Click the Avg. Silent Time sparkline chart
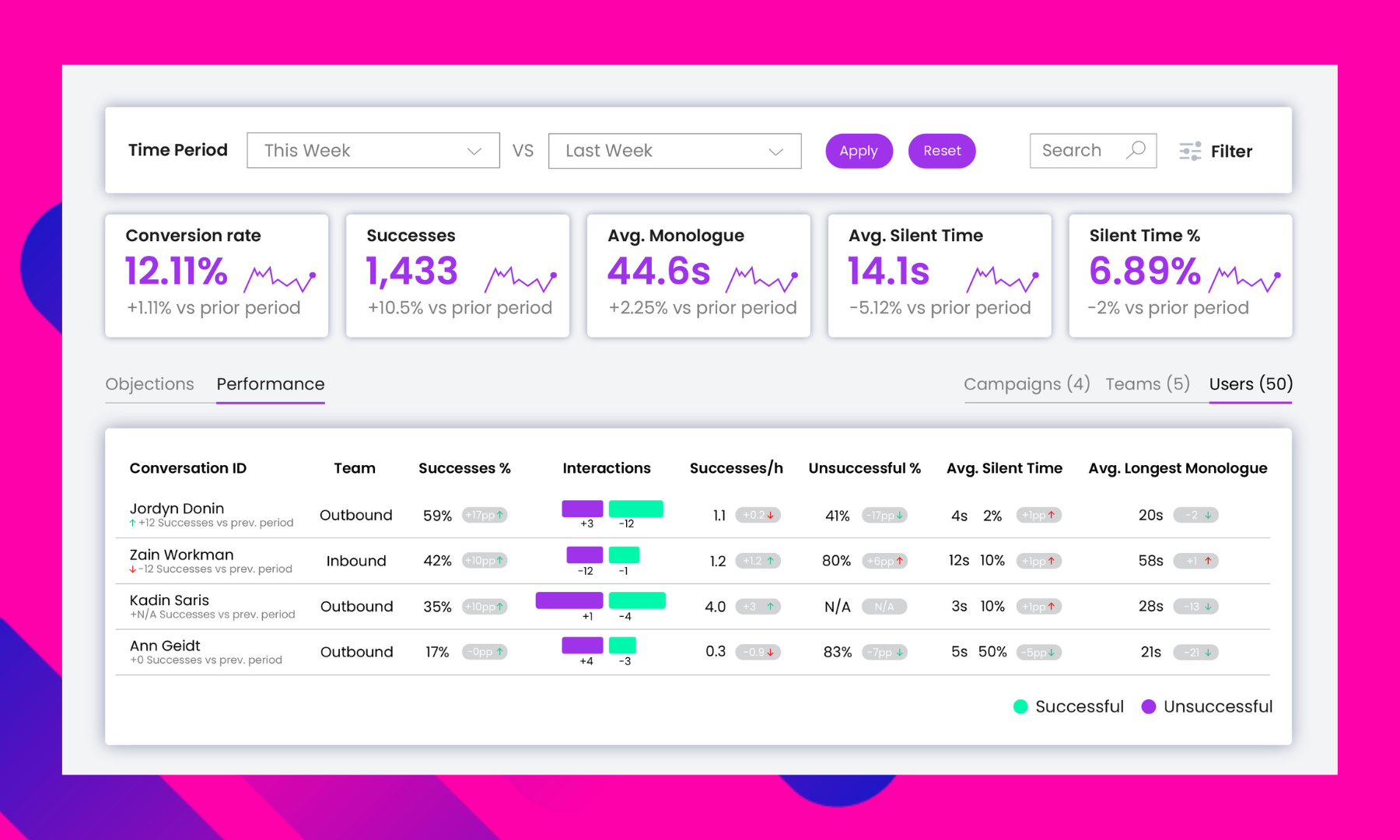This screenshot has width=1400, height=840. pos(1003,278)
